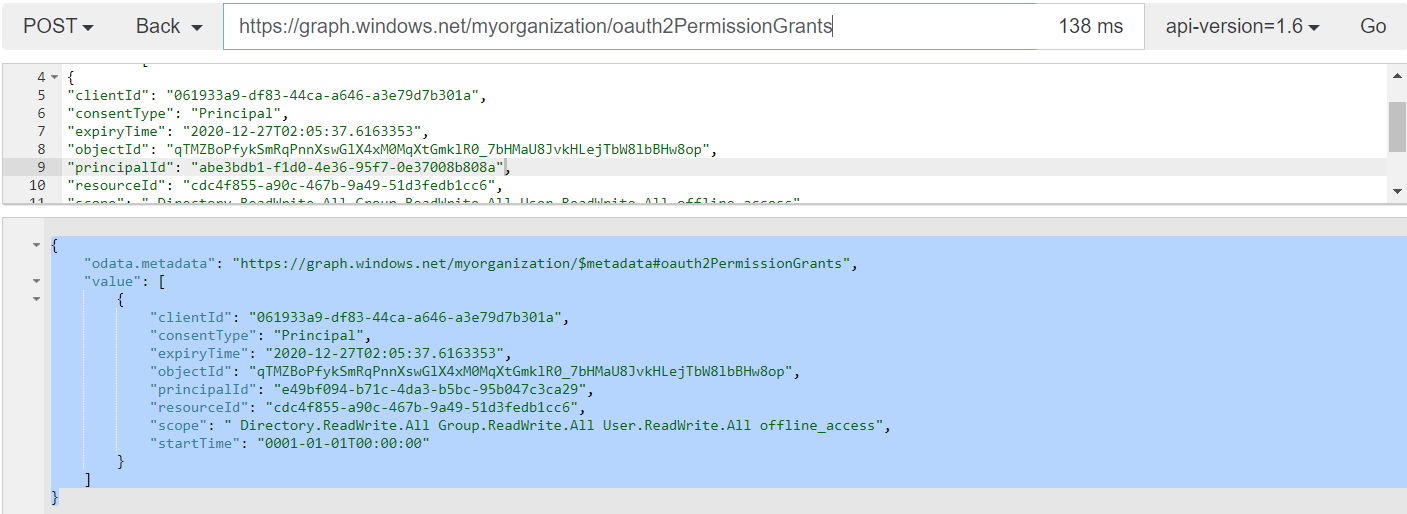The height and width of the screenshot is (514, 1407).
Task: Place cursor on principalId line in request editor
Action: click(288, 167)
